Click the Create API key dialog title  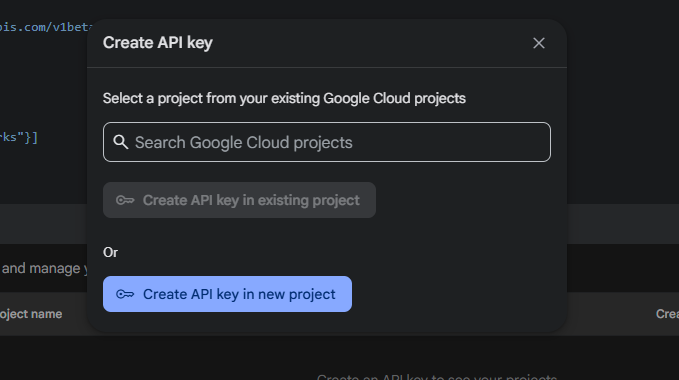pyautogui.click(x=158, y=43)
